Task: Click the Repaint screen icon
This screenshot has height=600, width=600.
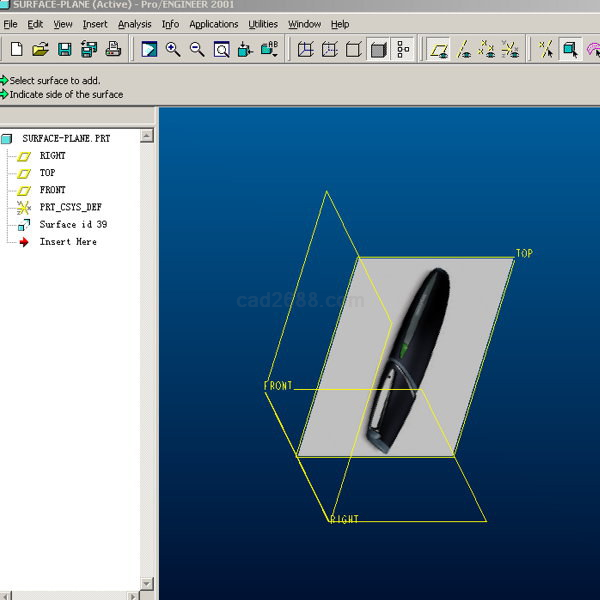Action: pos(149,49)
